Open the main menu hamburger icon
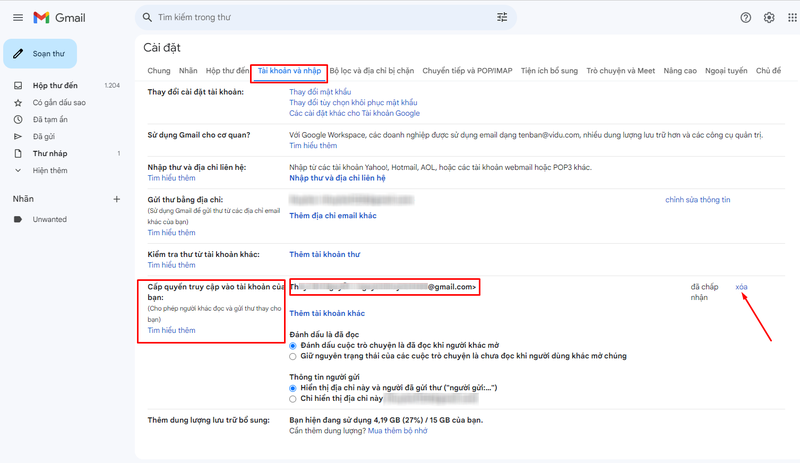The height and width of the screenshot is (463, 800). coord(18,18)
